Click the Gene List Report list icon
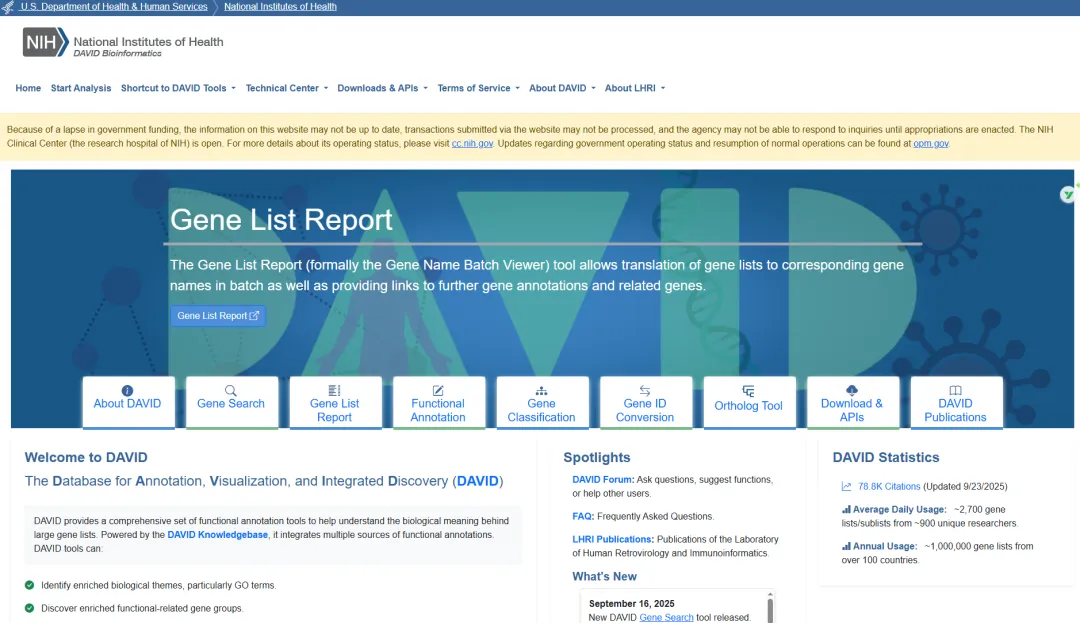1080x623 pixels. (x=334, y=390)
